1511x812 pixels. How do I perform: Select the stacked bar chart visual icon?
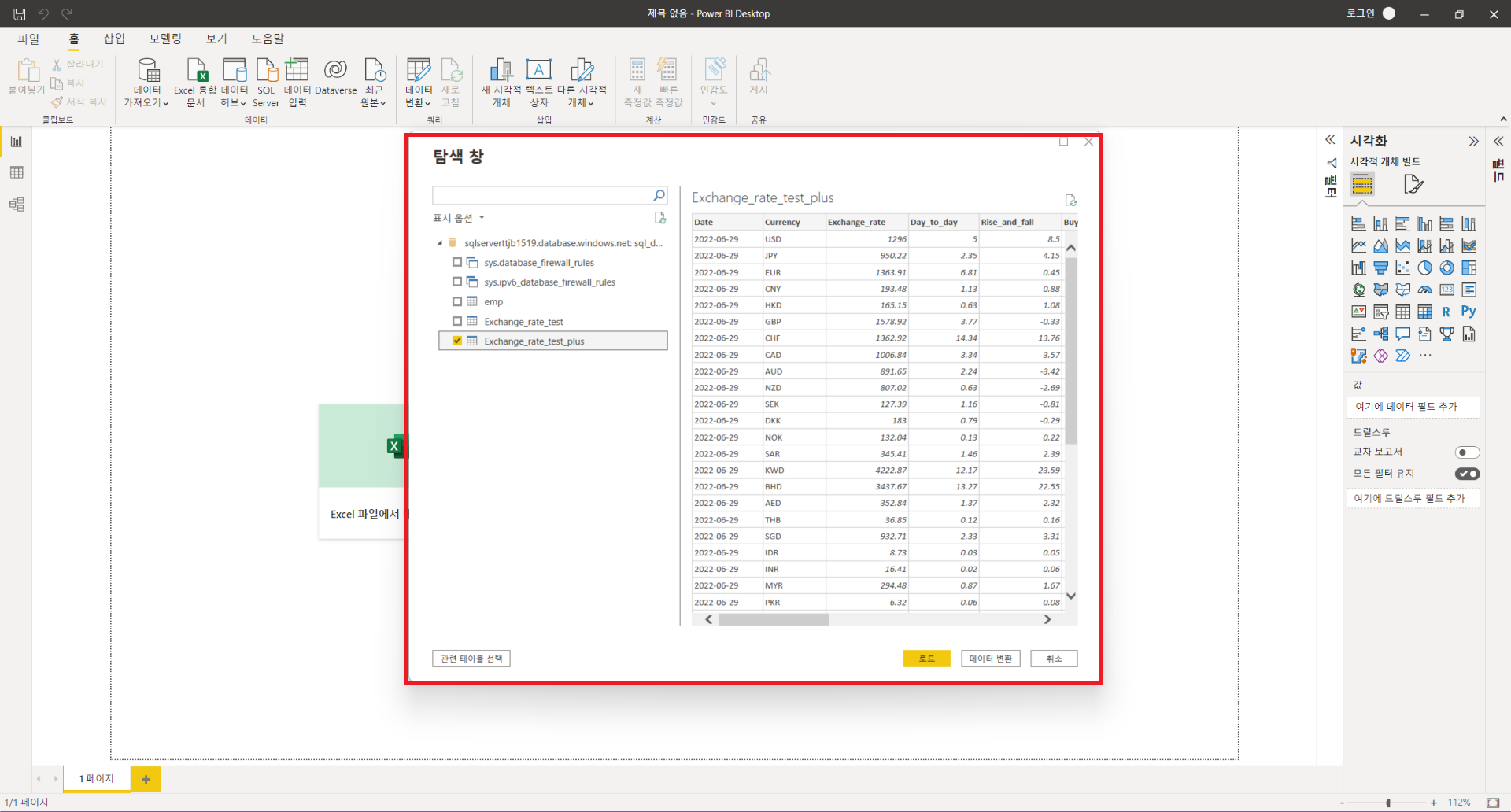(x=1358, y=224)
